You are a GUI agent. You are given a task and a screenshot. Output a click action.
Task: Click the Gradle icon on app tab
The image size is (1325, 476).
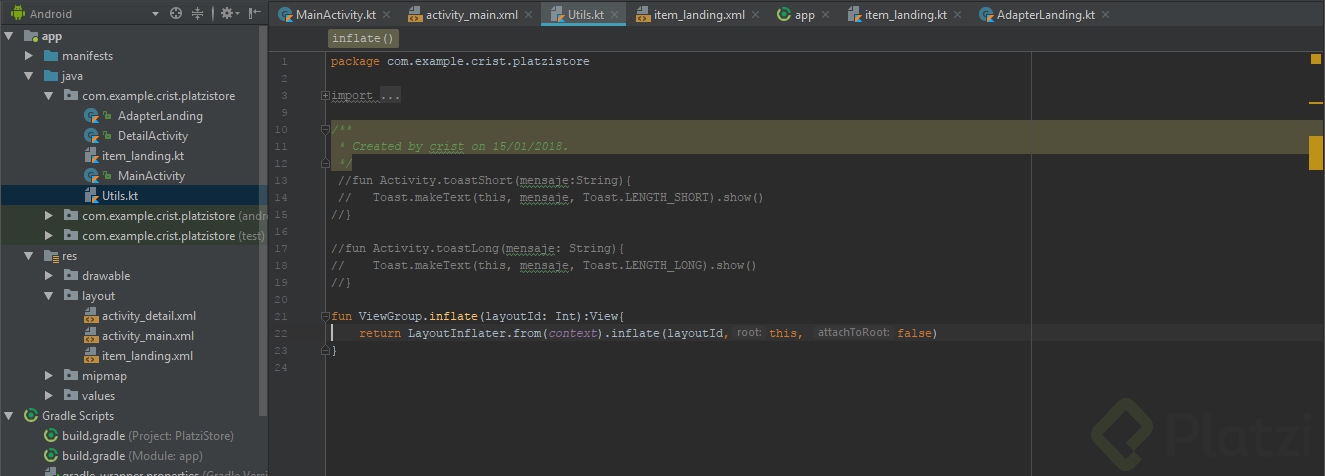pos(784,15)
